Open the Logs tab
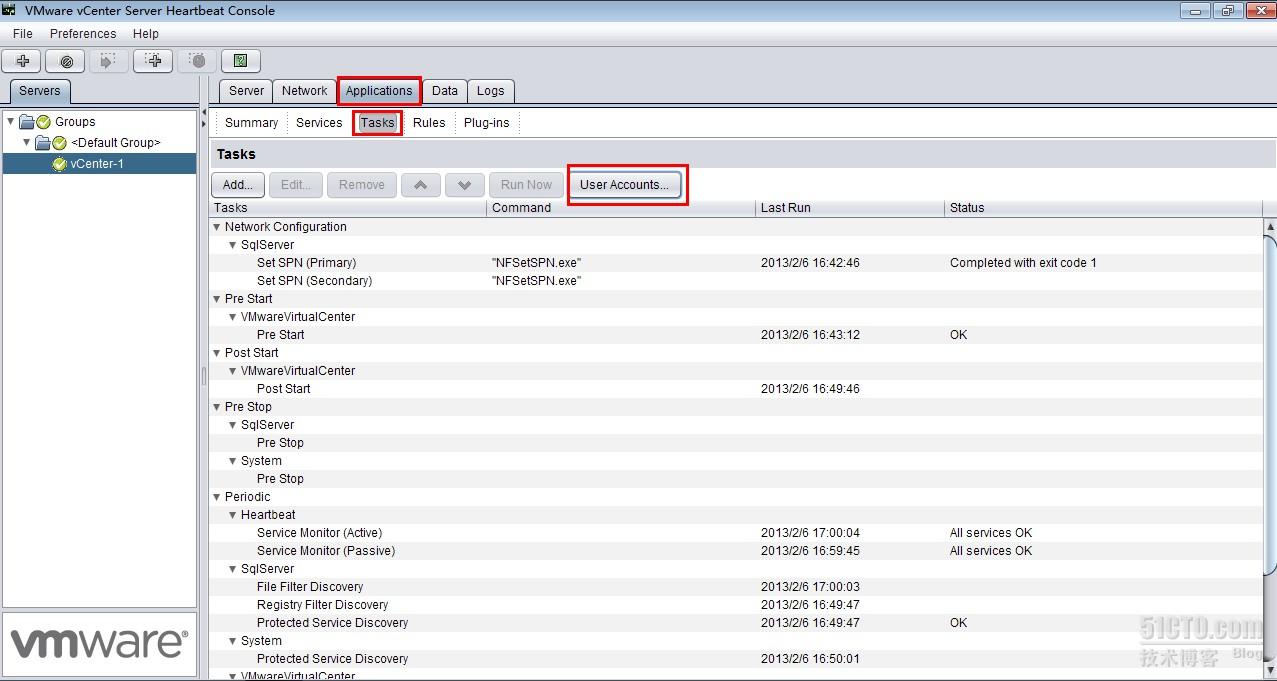Image resolution: width=1277 pixels, height=681 pixels. pos(491,91)
